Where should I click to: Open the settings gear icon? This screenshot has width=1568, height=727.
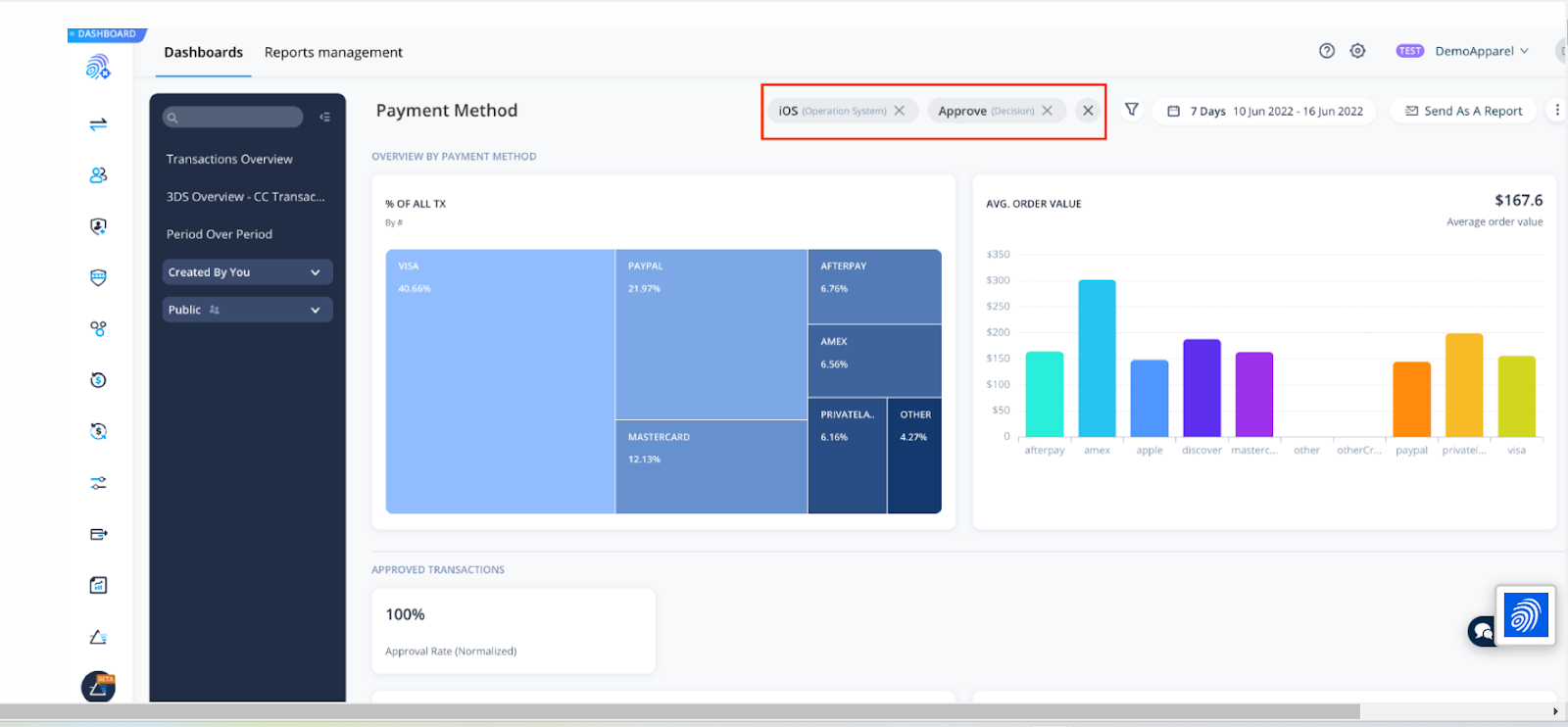coord(1357,51)
